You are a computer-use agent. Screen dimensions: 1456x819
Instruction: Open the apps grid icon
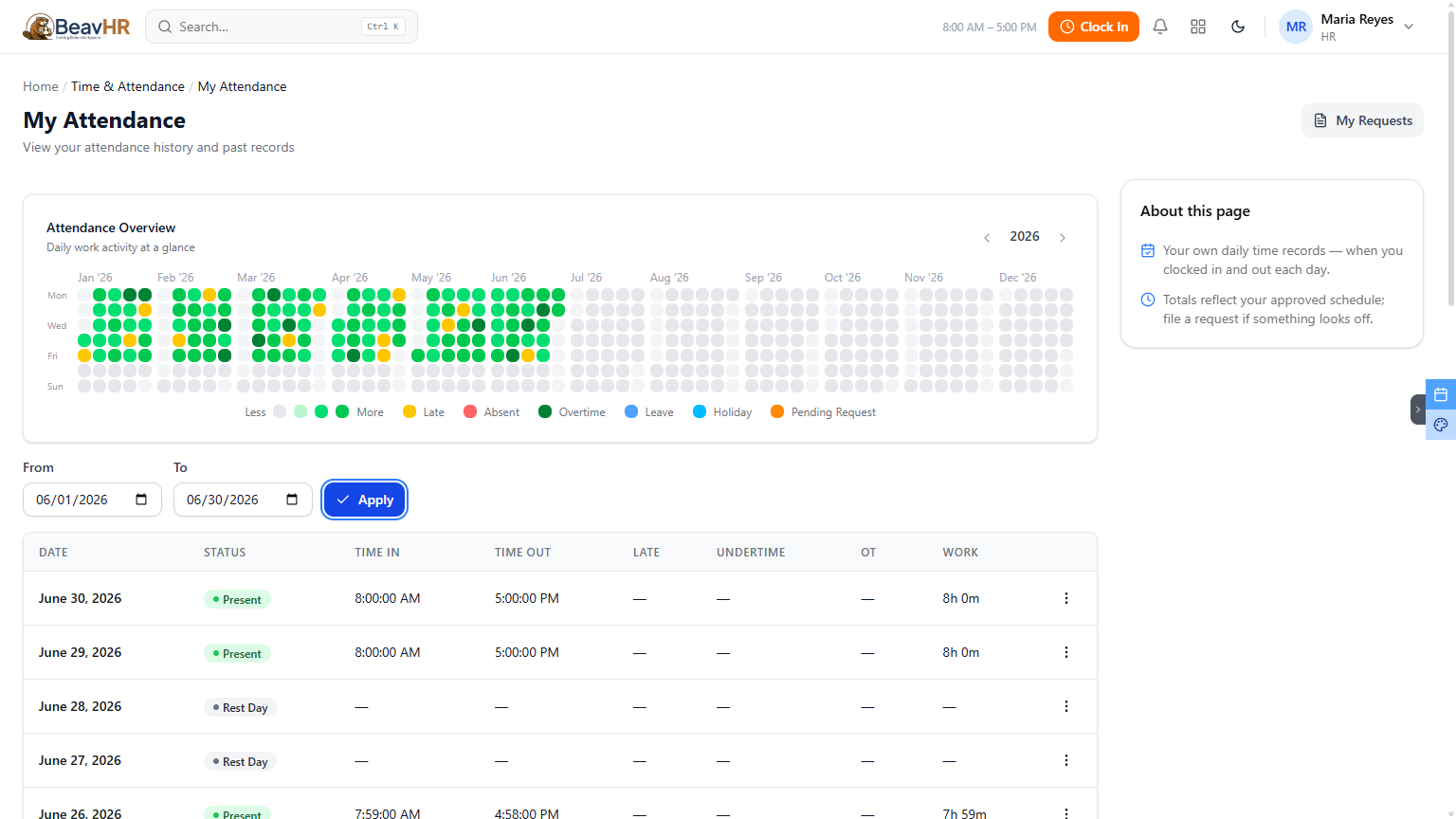(1198, 27)
